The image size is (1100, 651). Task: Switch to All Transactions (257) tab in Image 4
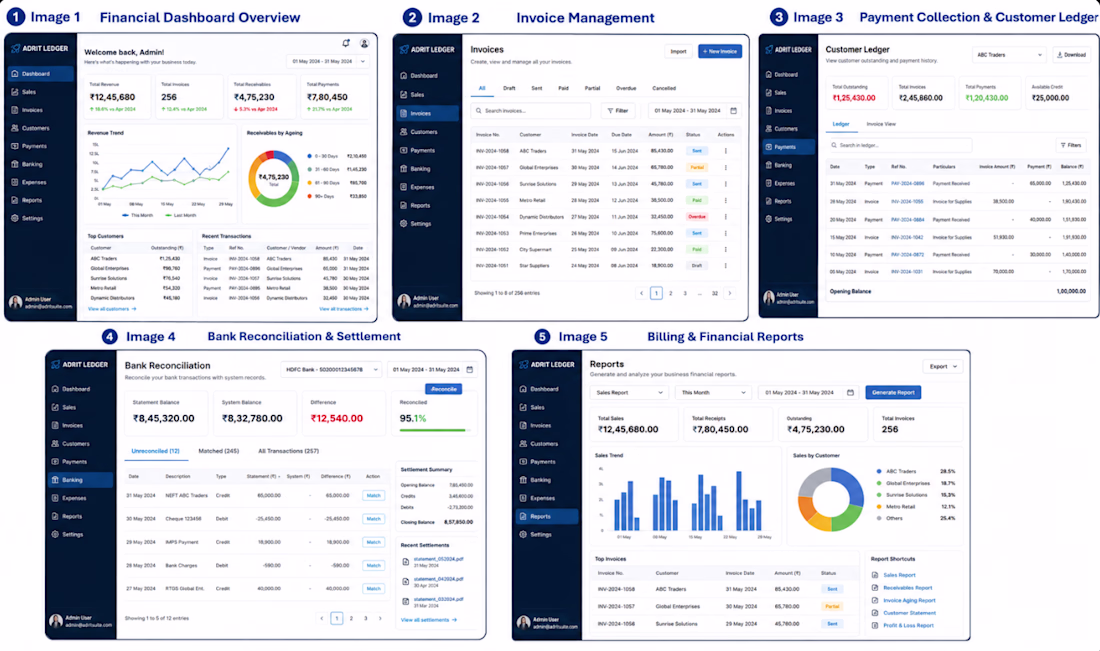(x=288, y=451)
